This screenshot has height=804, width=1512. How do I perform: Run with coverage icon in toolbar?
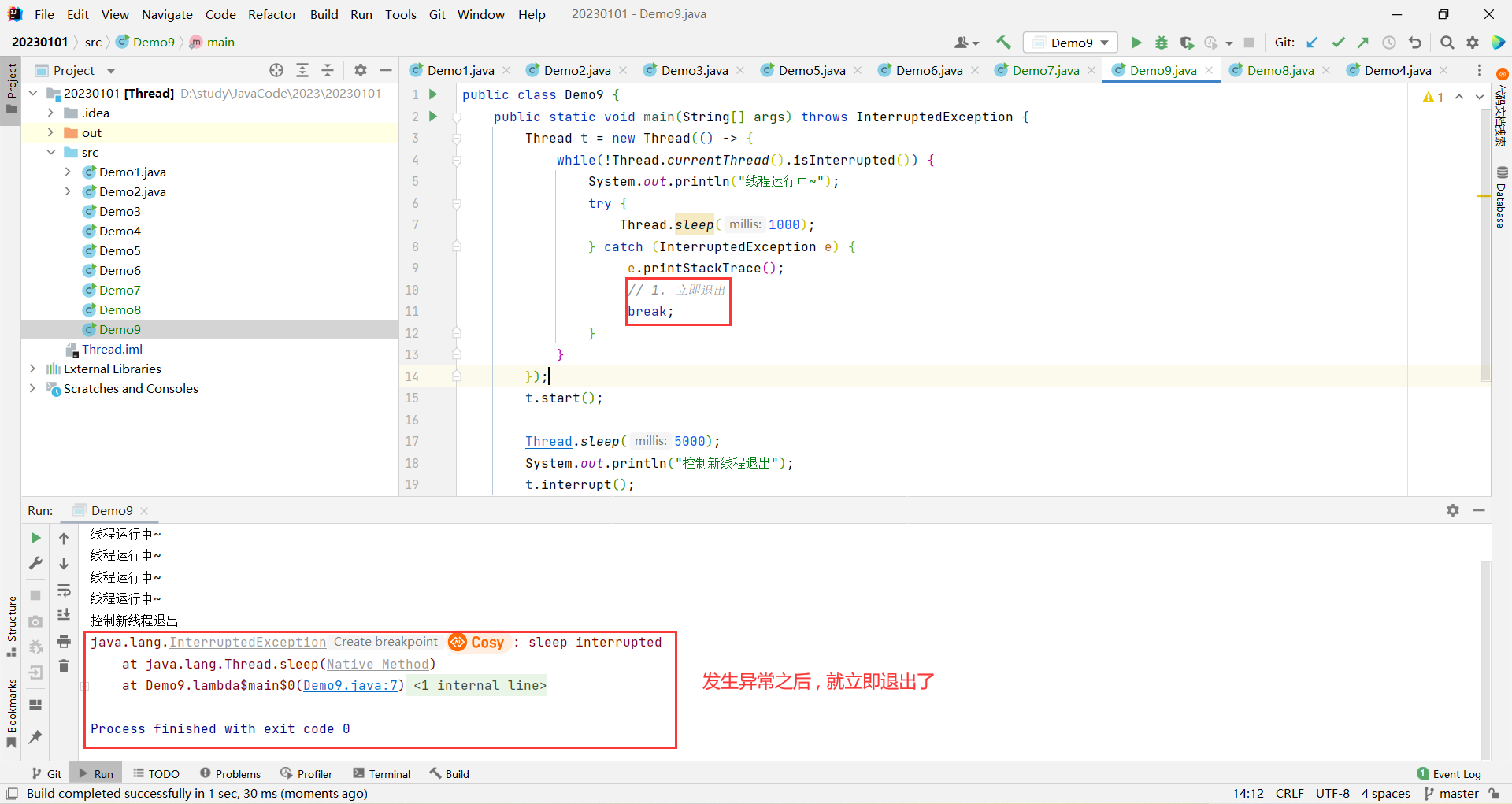(1187, 43)
